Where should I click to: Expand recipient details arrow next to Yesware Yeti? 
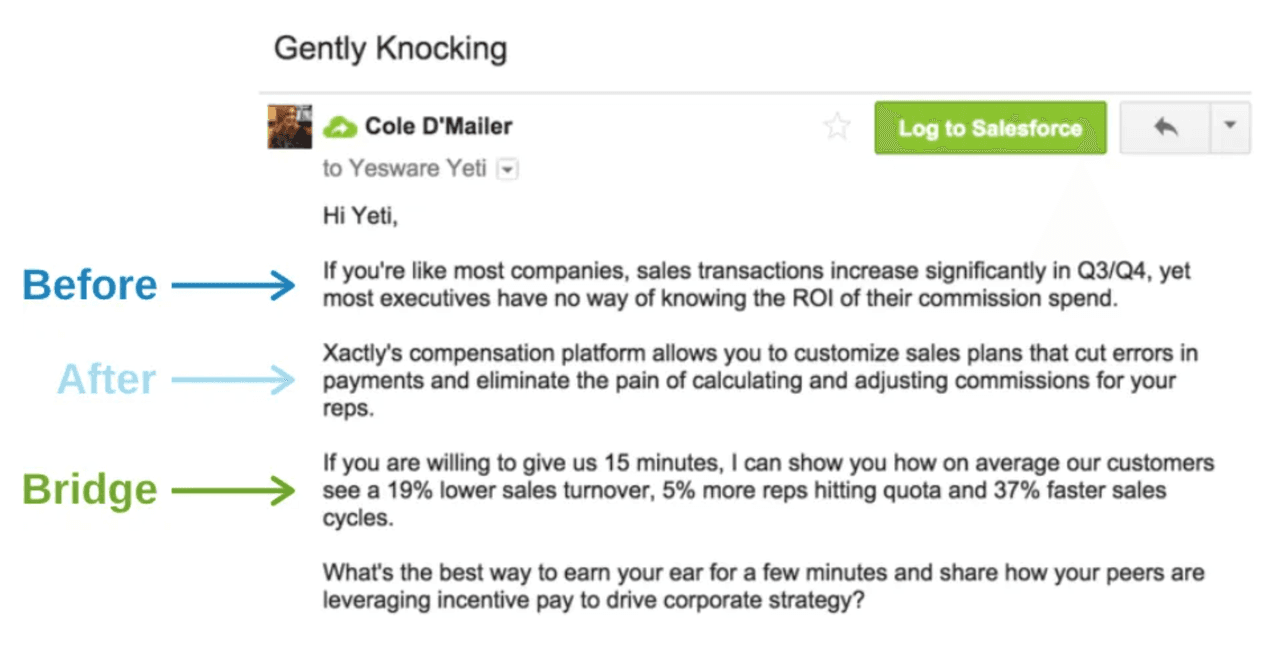pyautogui.click(x=508, y=170)
